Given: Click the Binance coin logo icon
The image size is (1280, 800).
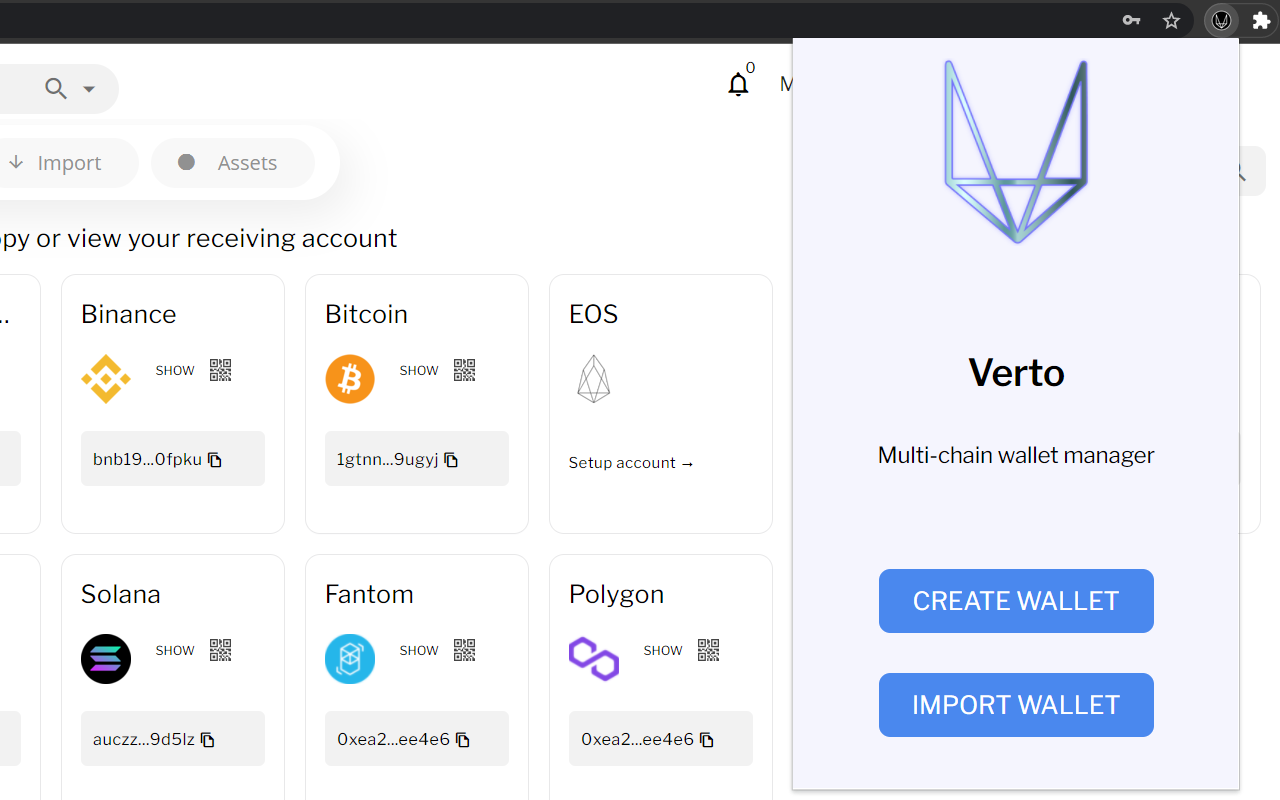Looking at the screenshot, I should pos(106,379).
